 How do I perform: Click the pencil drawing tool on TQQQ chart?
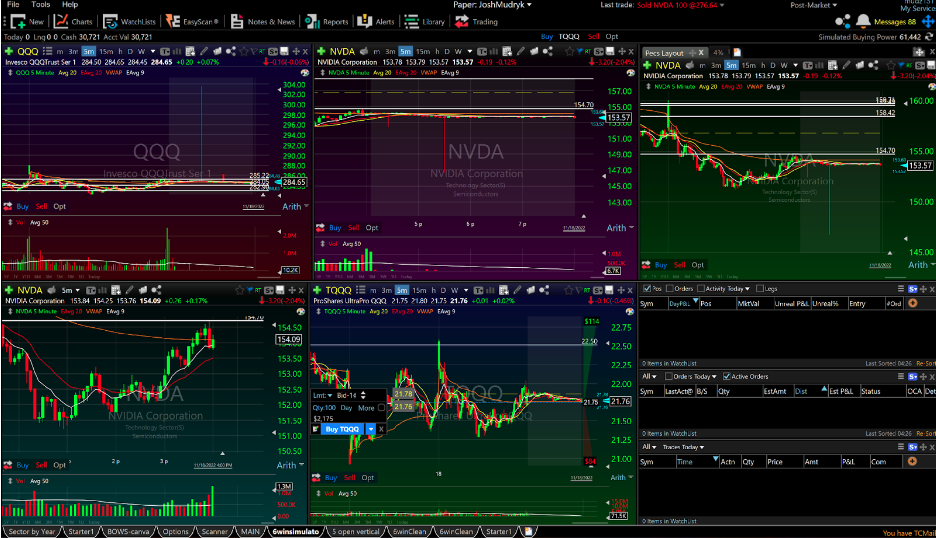(517, 290)
